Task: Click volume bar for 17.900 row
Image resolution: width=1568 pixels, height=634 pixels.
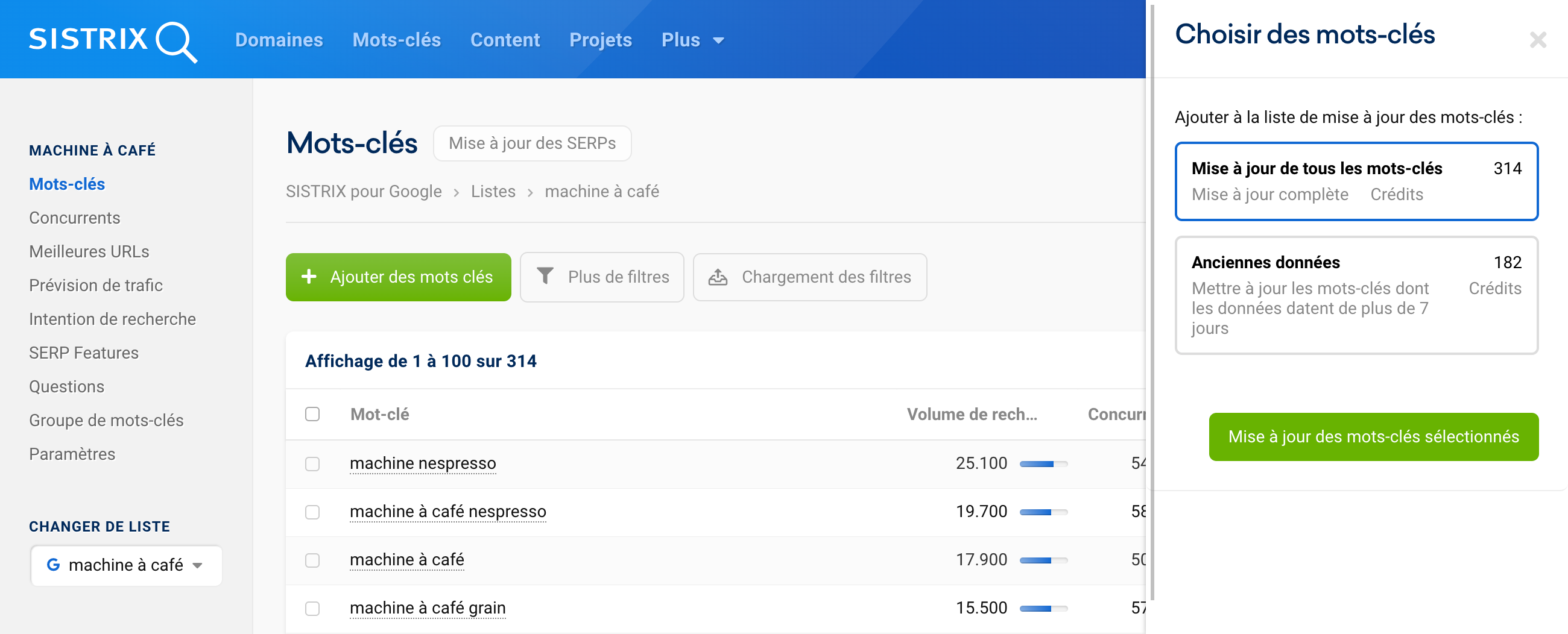Action: click(x=1043, y=560)
